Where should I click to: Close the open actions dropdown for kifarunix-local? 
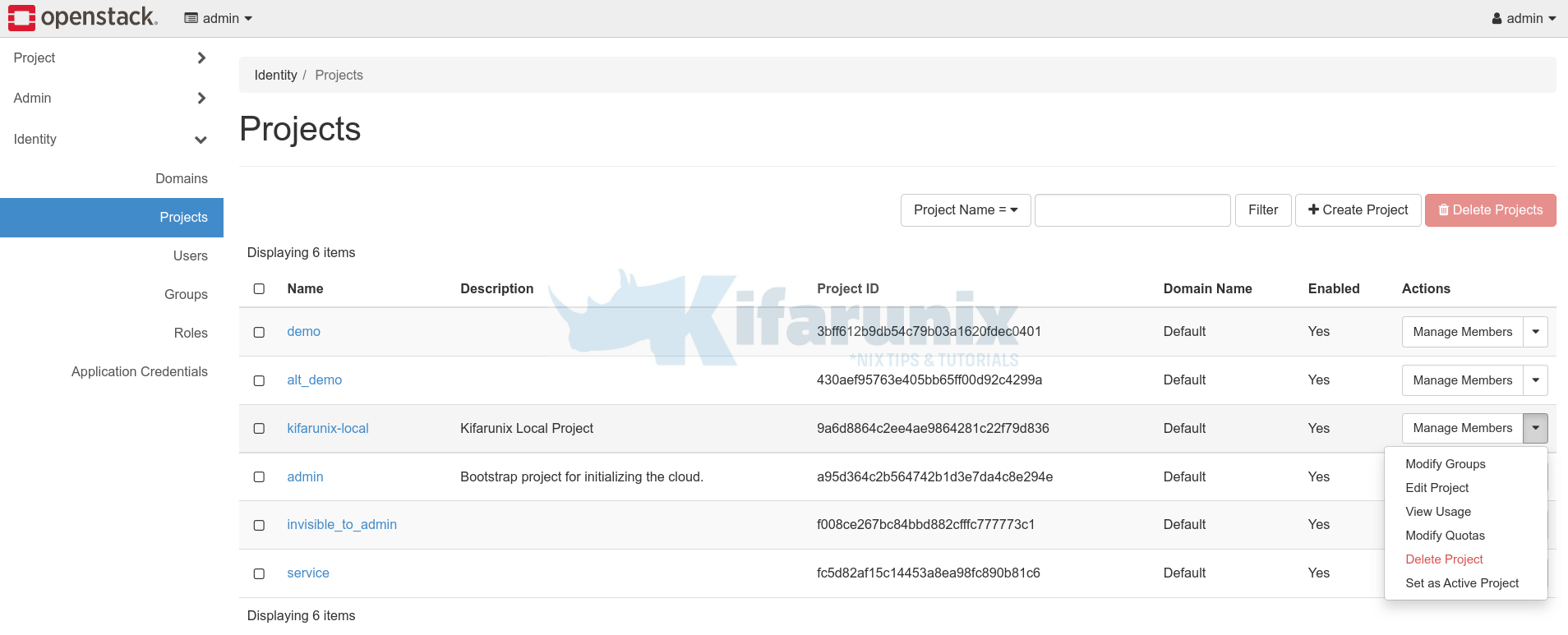click(x=1535, y=428)
